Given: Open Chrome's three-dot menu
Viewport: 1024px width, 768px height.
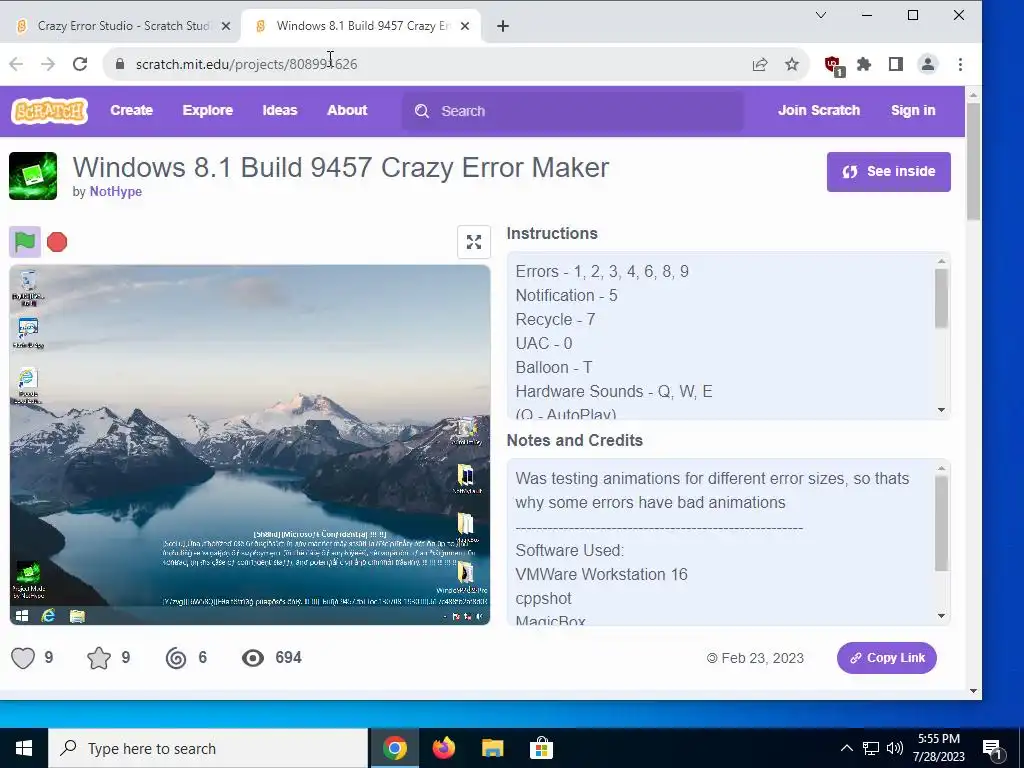Looking at the screenshot, I should click(x=960, y=64).
